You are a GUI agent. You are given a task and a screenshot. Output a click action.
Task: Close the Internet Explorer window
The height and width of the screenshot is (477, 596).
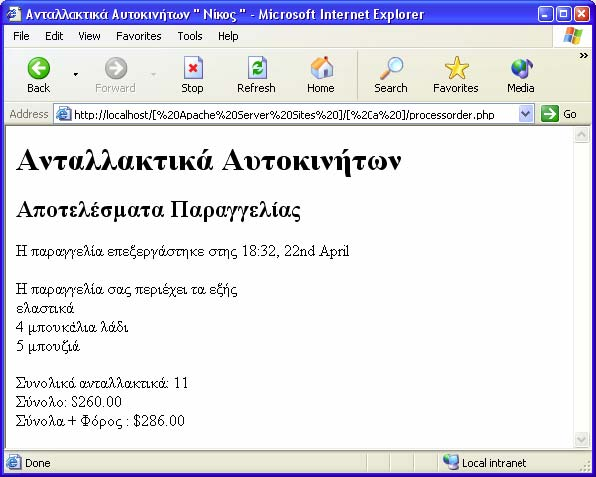click(x=582, y=14)
